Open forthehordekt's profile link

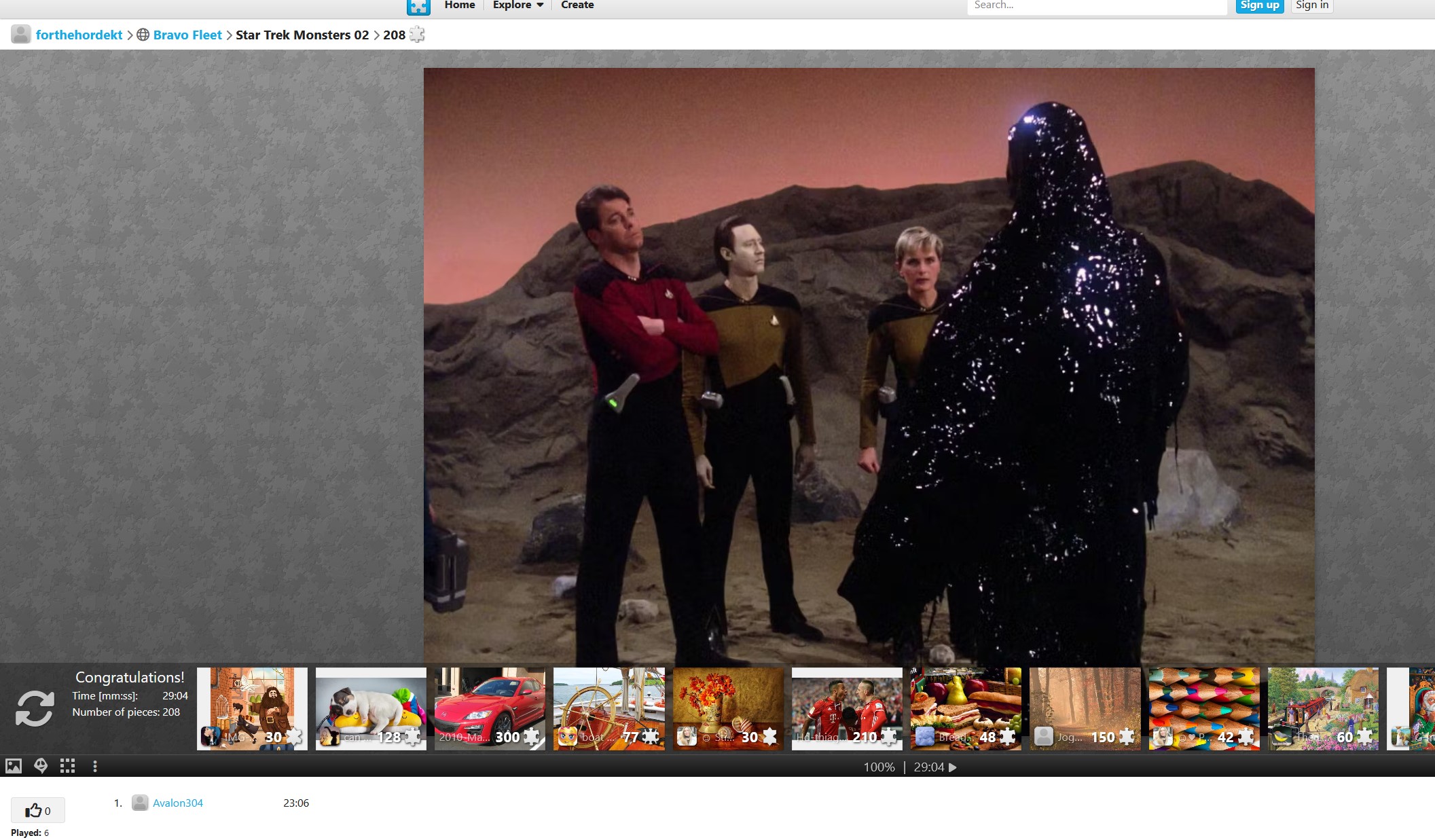coord(79,35)
